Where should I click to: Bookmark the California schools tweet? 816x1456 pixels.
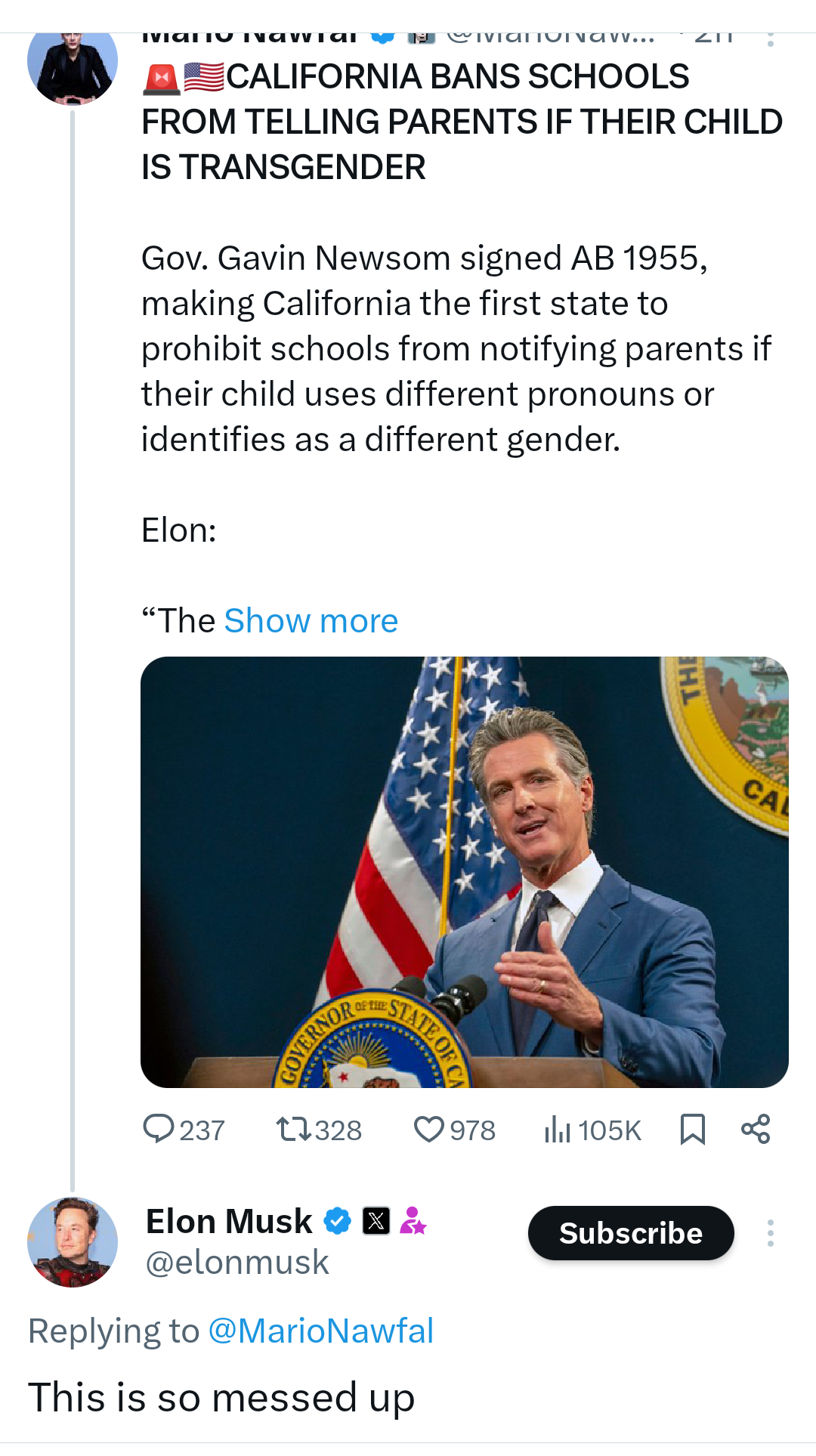(x=692, y=1130)
